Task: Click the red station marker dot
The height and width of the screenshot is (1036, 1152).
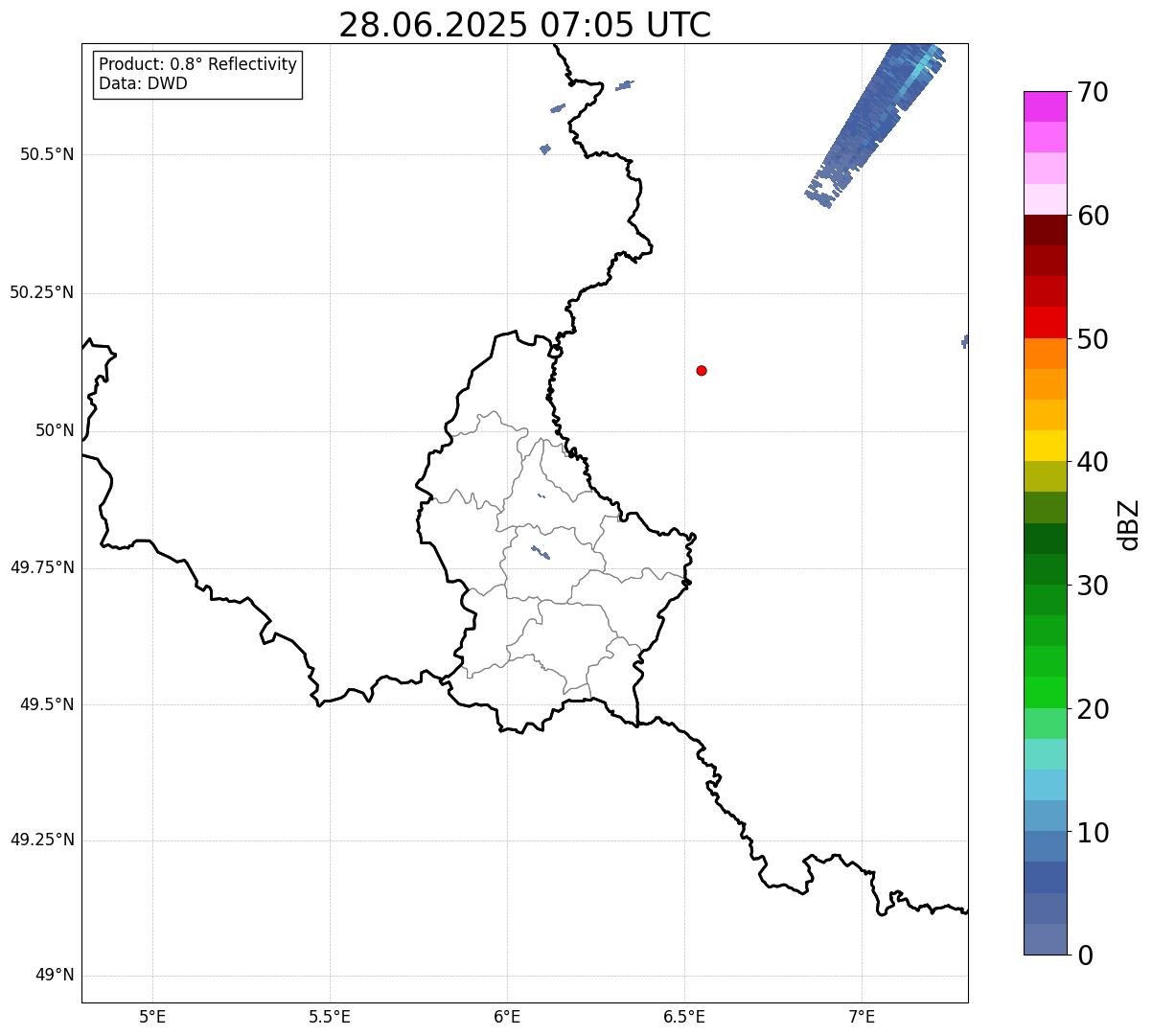Action: (x=702, y=370)
